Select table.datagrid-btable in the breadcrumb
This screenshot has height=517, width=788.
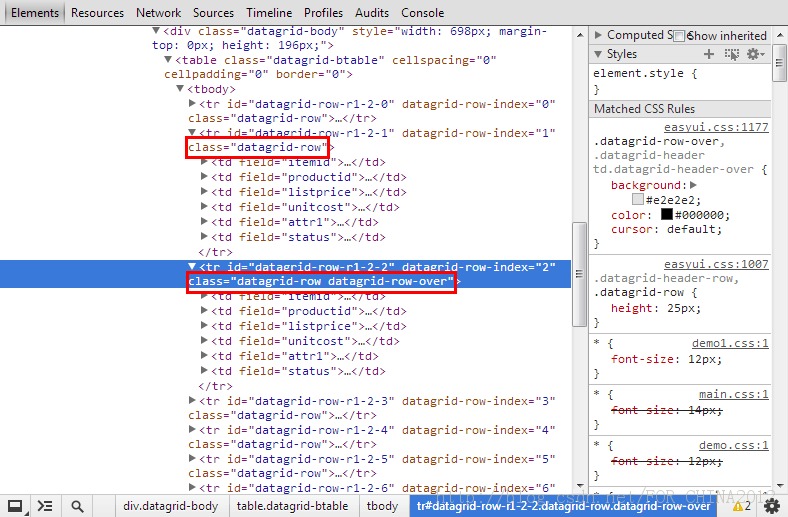point(292,506)
